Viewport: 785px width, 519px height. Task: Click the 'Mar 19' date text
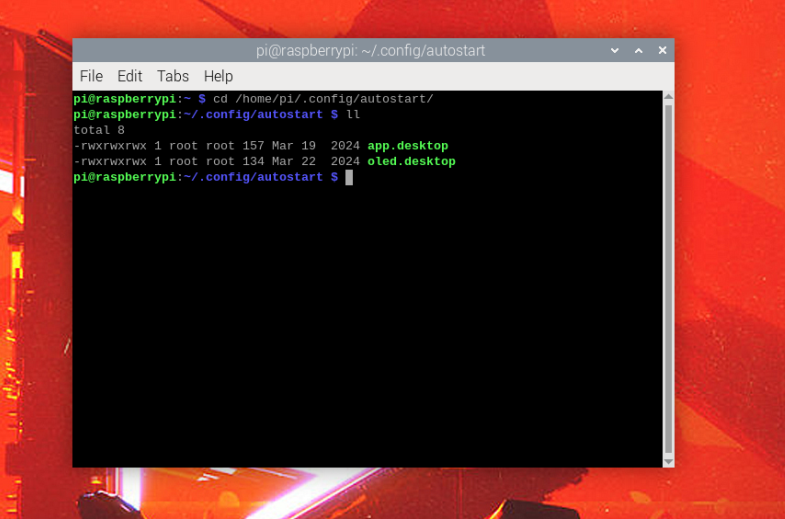click(294, 146)
